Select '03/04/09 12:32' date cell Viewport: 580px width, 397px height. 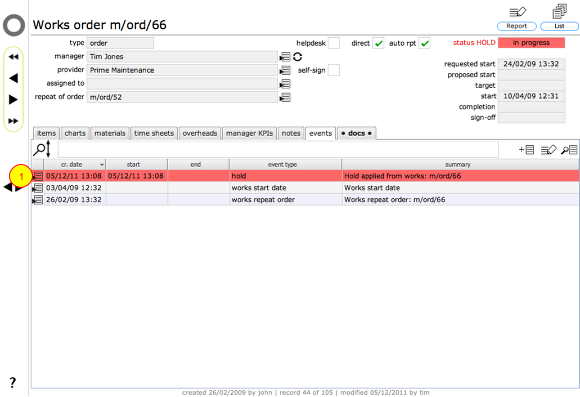coord(75,188)
